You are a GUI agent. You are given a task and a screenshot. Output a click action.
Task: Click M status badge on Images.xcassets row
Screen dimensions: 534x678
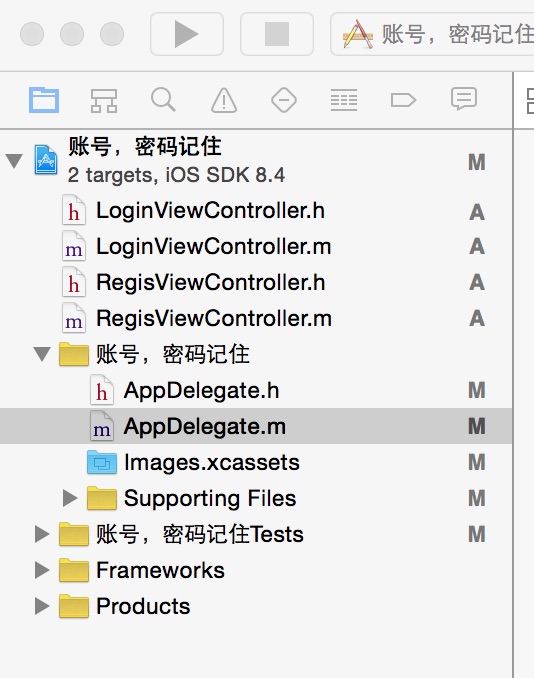click(476, 462)
